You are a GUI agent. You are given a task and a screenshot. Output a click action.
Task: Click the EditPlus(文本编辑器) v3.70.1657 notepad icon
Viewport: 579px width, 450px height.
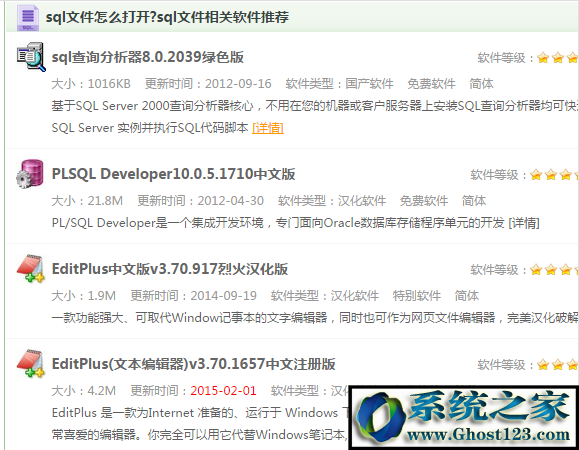31,363
